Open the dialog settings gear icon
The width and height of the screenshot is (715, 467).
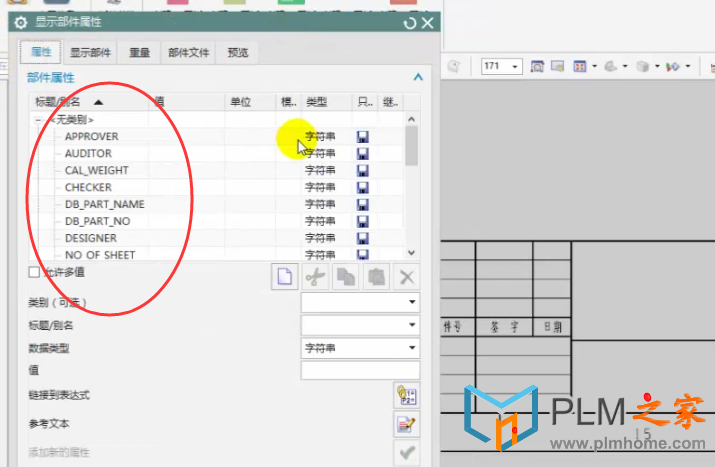21,22
